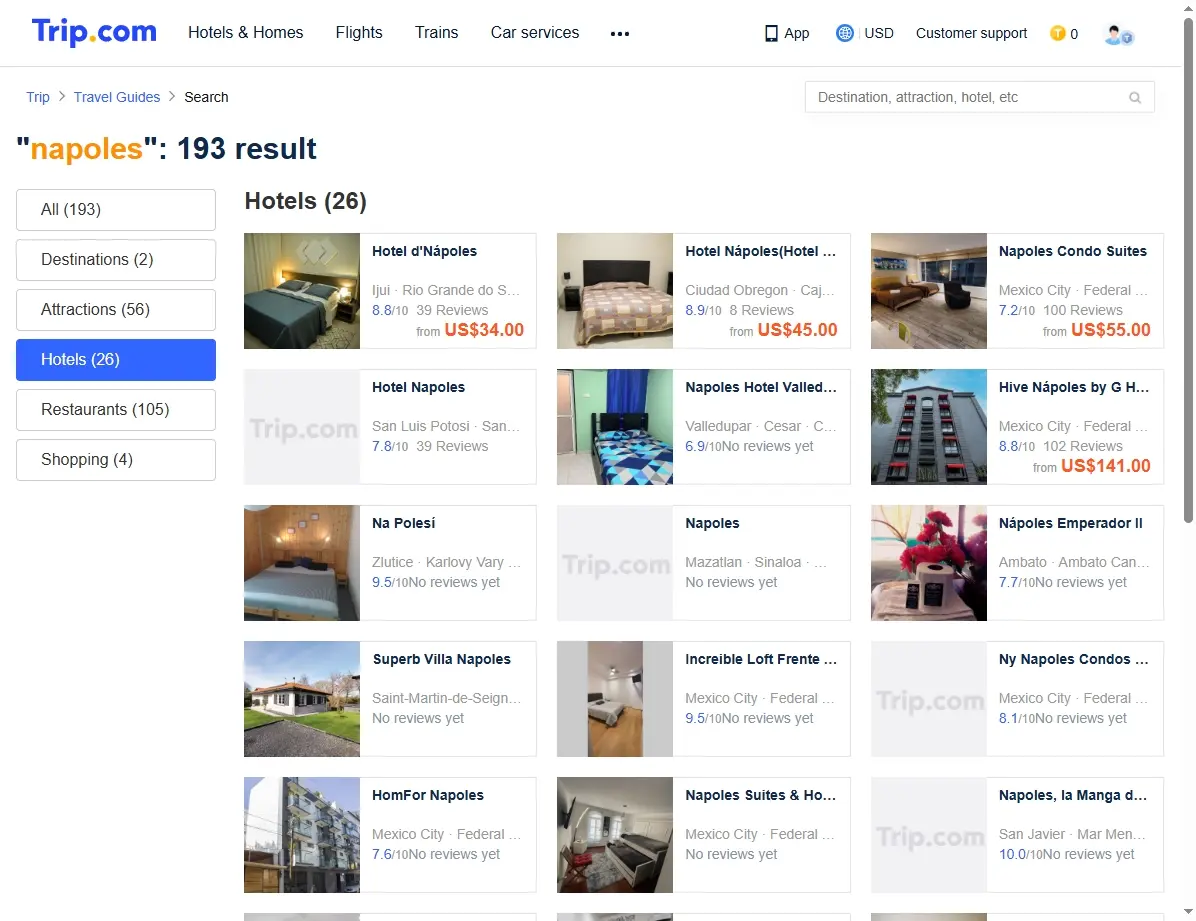
Task: Click Ny Napoles Condos title
Action: [x=1074, y=659]
